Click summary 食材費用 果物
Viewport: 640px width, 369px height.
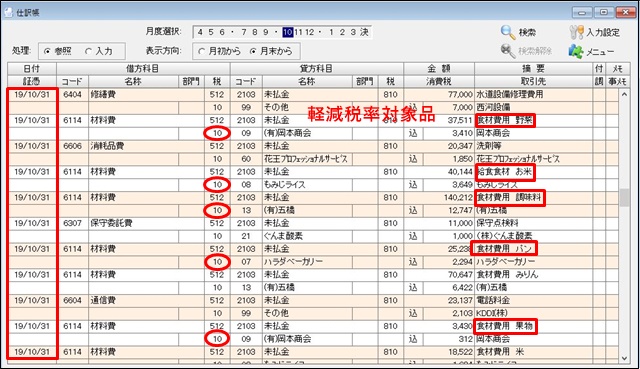click(x=505, y=326)
